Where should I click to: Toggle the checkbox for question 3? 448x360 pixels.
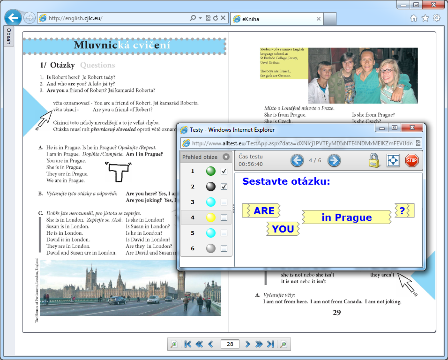tap(224, 202)
